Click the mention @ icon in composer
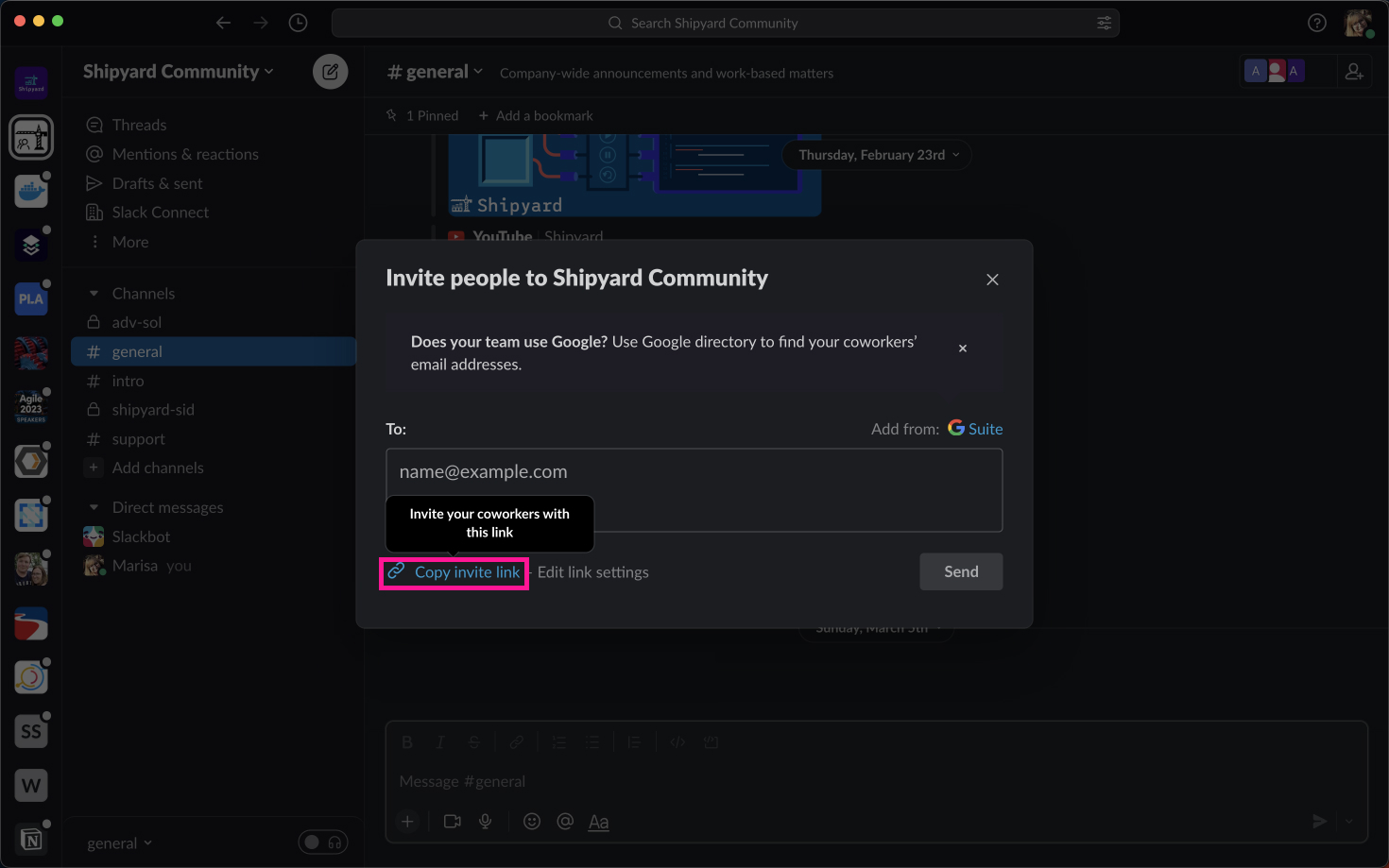 click(x=565, y=822)
